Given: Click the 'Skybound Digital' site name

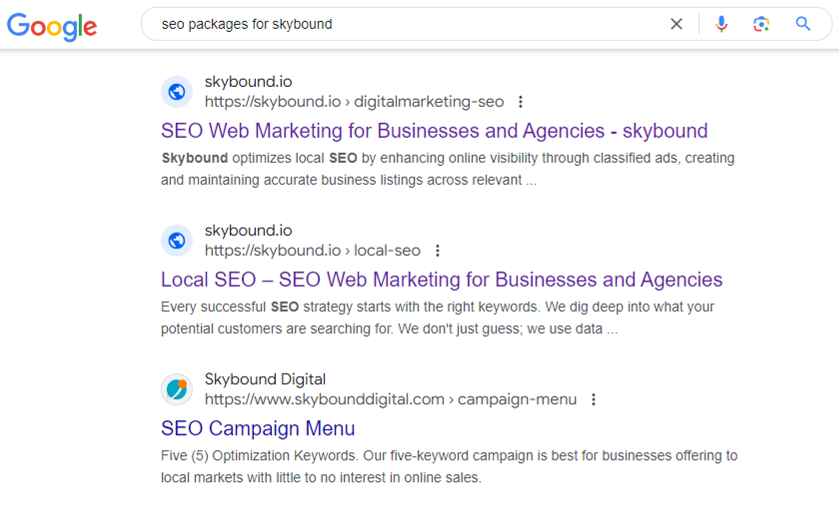Looking at the screenshot, I should click(x=265, y=380).
